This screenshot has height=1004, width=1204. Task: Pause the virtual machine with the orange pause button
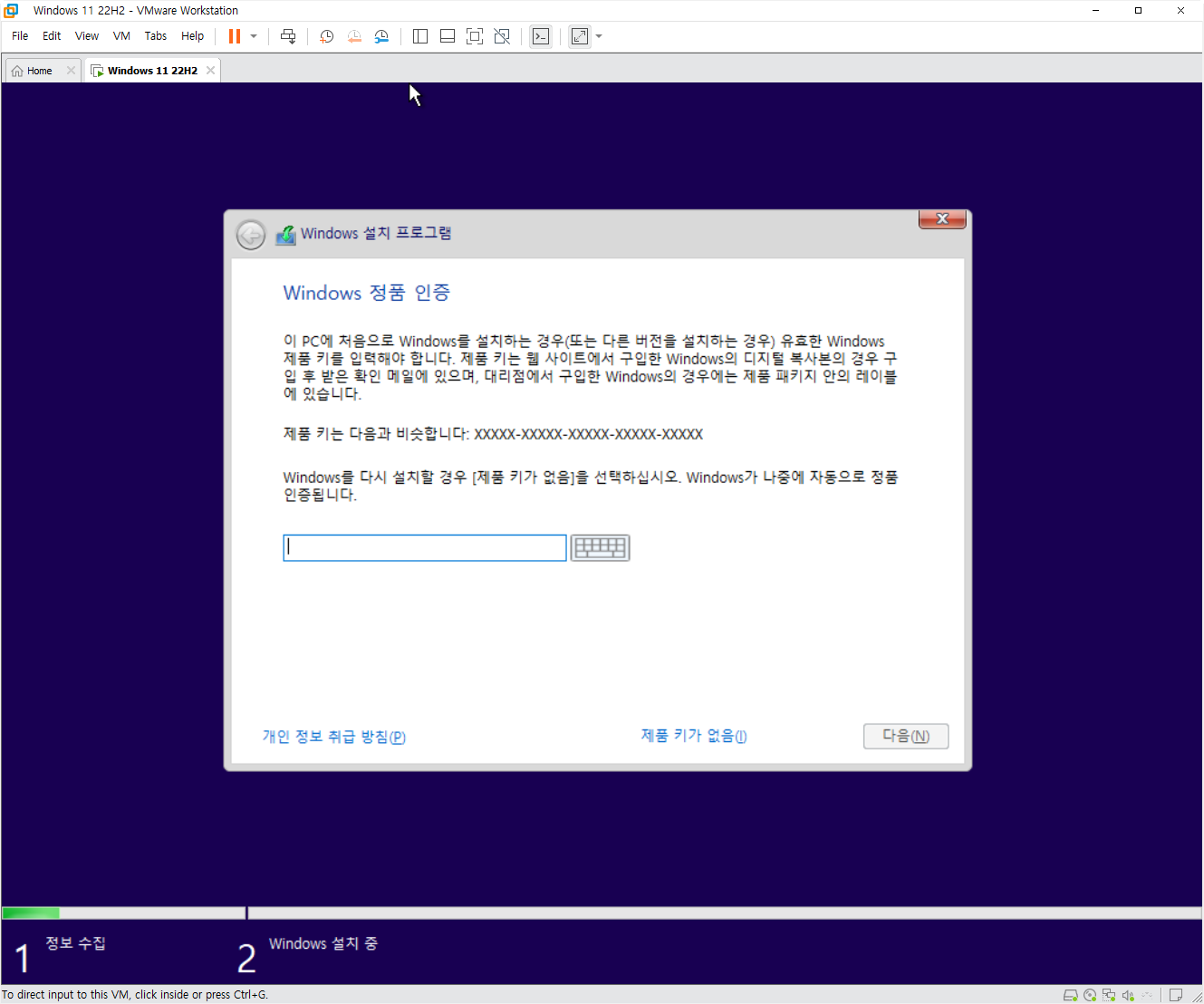[235, 36]
